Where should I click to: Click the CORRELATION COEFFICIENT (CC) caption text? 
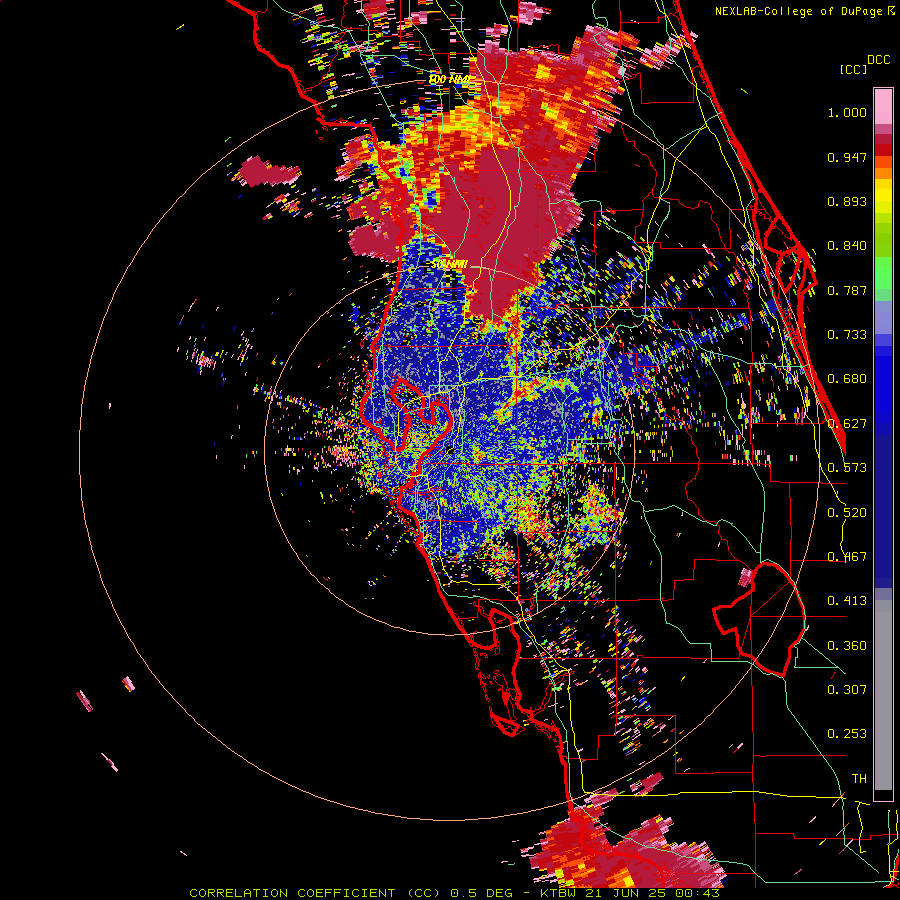(314, 893)
